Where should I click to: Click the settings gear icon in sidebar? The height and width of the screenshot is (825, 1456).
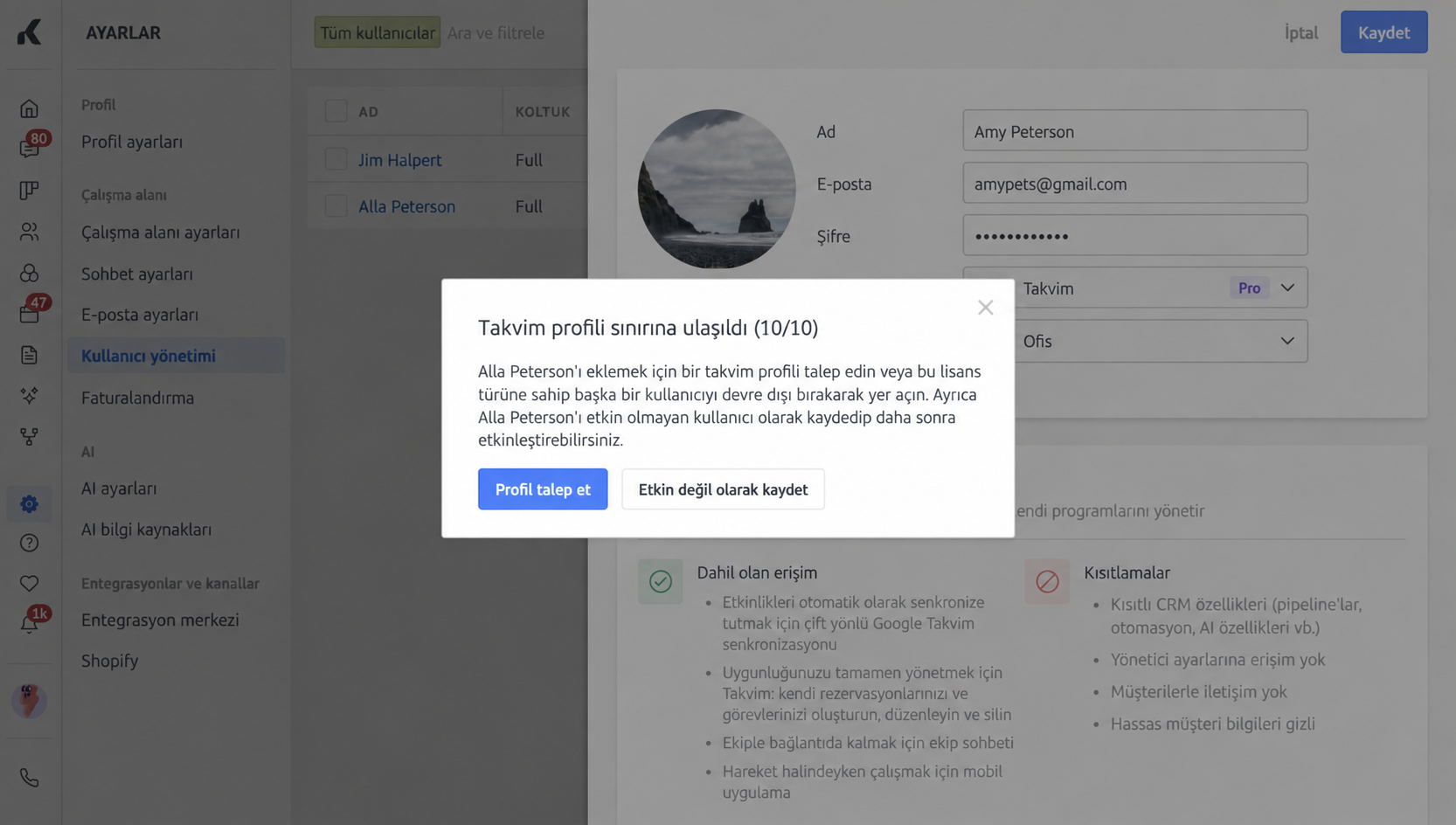tap(29, 503)
